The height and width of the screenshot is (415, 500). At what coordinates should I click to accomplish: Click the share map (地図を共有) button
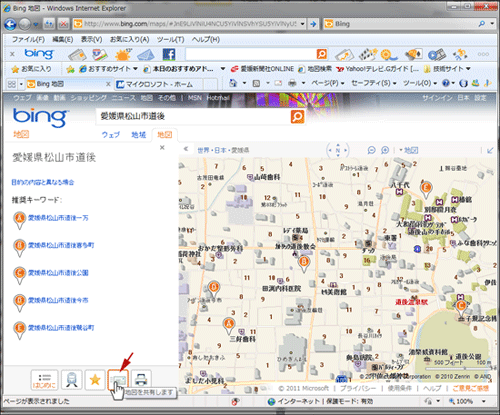[118, 380]
